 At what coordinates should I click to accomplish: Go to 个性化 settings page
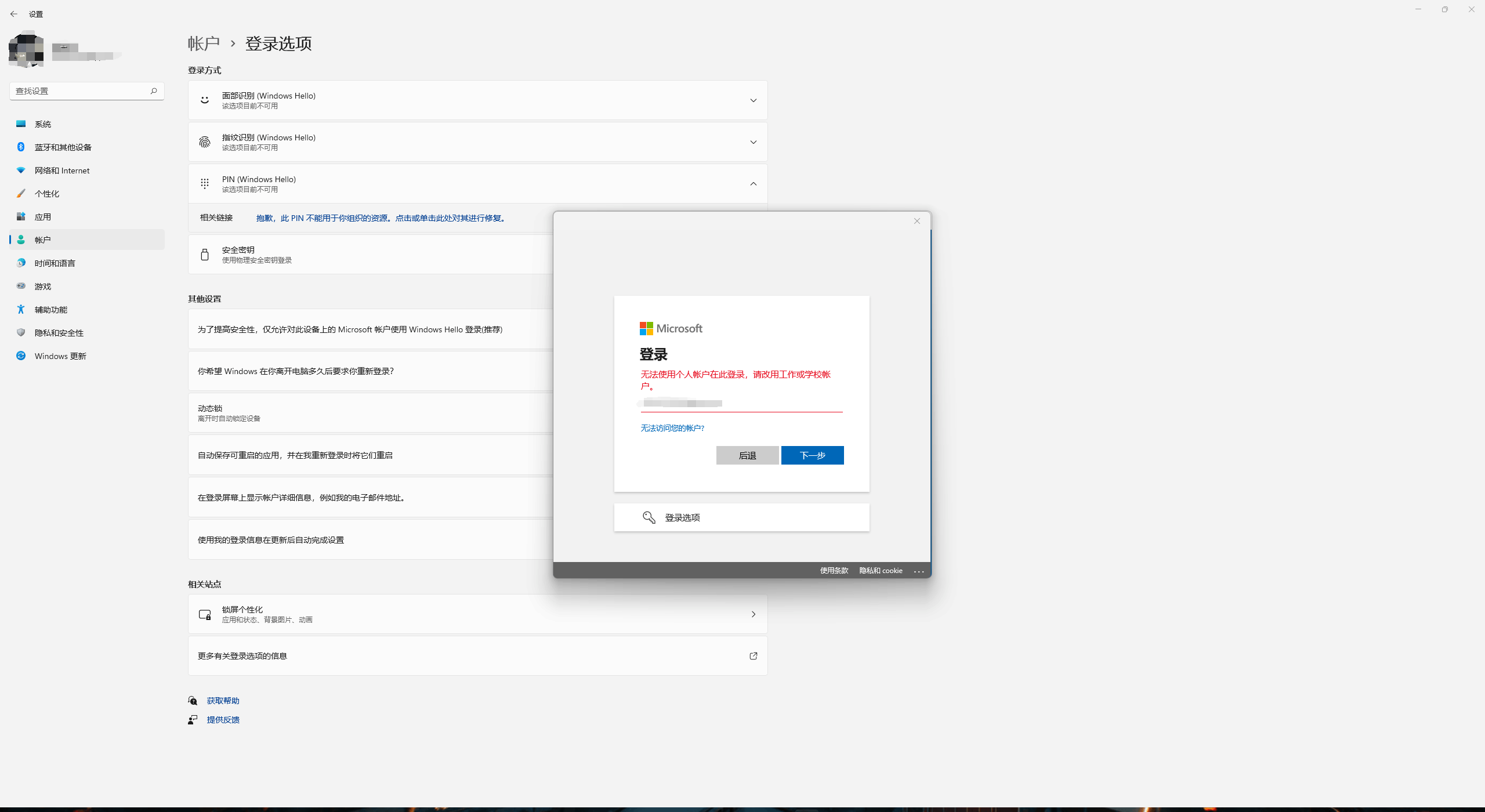pyautogui.click(x=46, y=194)
